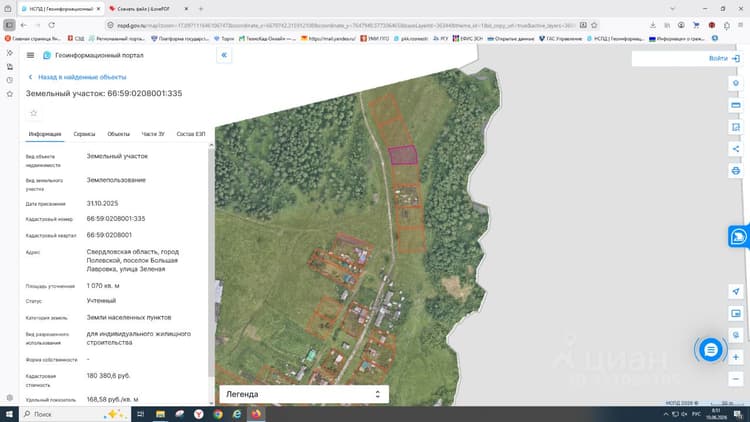Go back in browser history

(24, 25)
